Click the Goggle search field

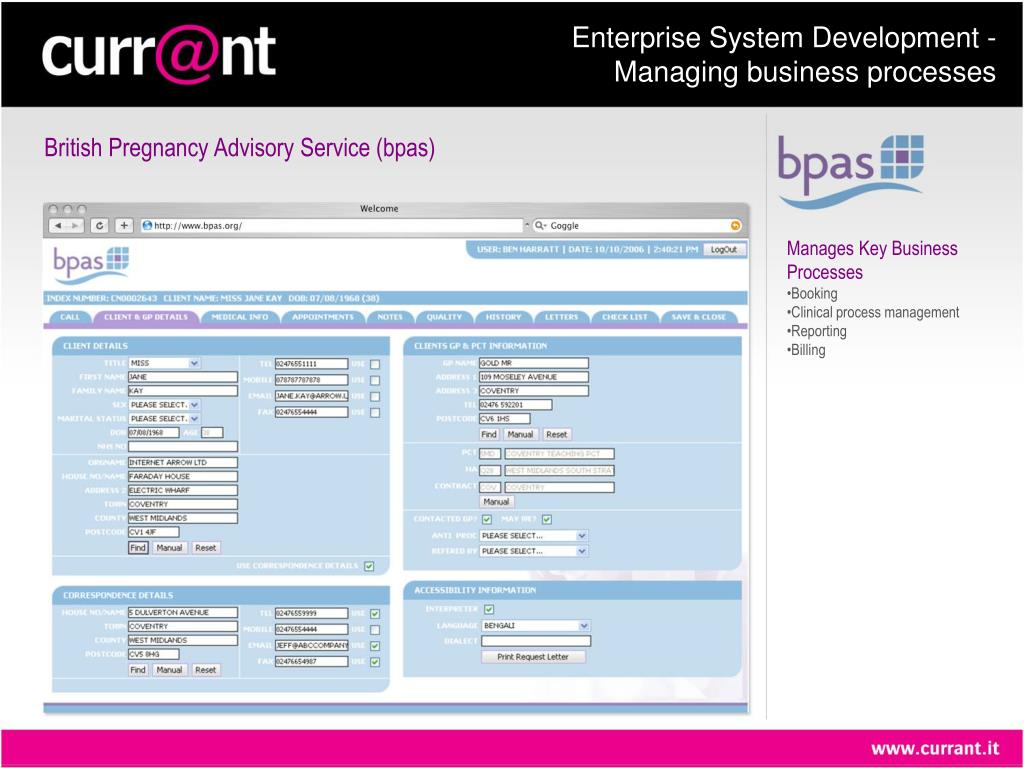click(x=637, y=226)
